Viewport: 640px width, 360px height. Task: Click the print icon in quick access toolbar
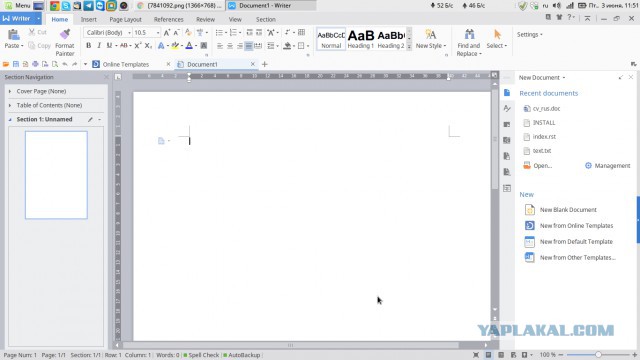point(35,64)
